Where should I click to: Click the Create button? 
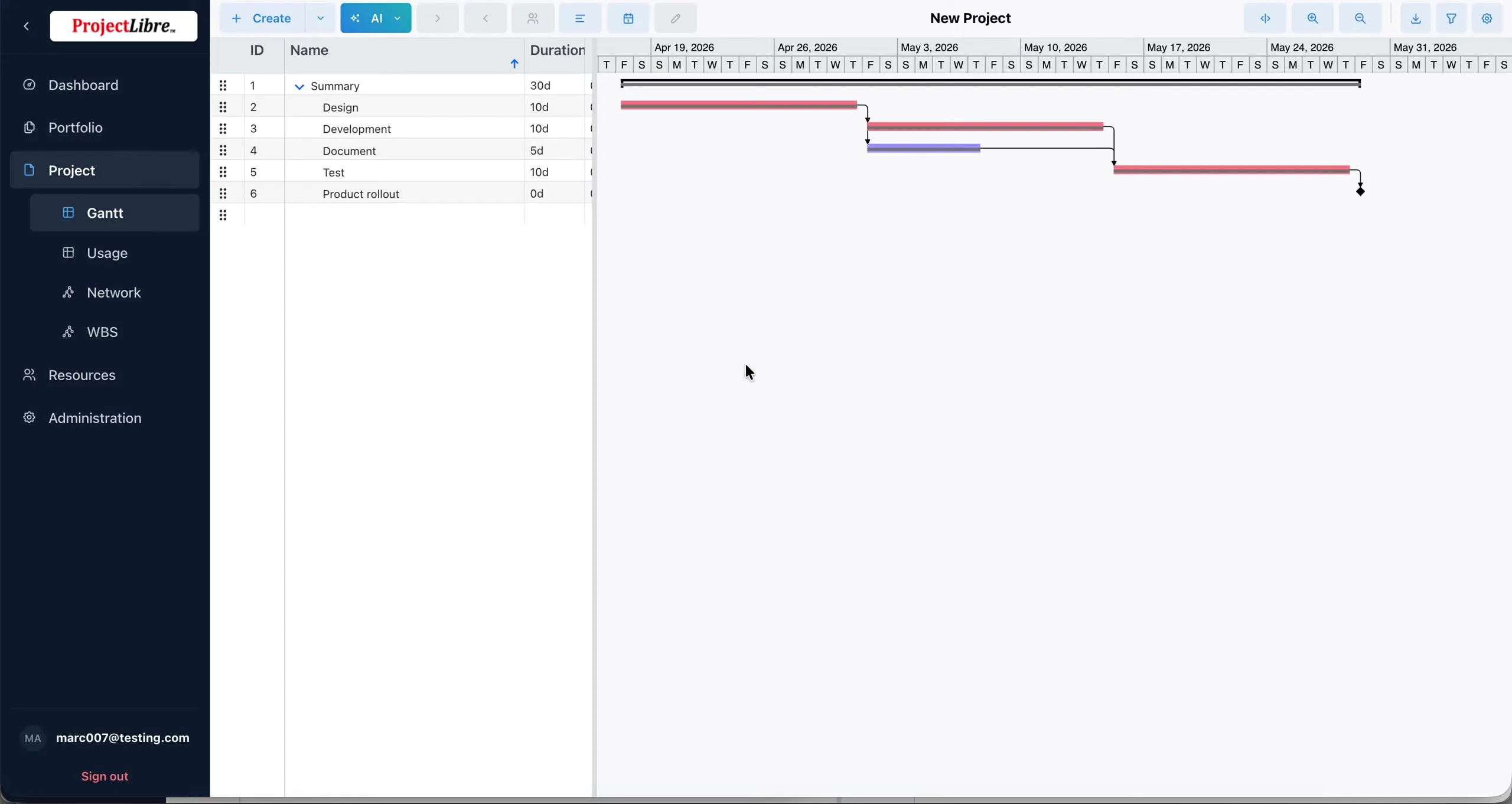click(x=262, y=18)
